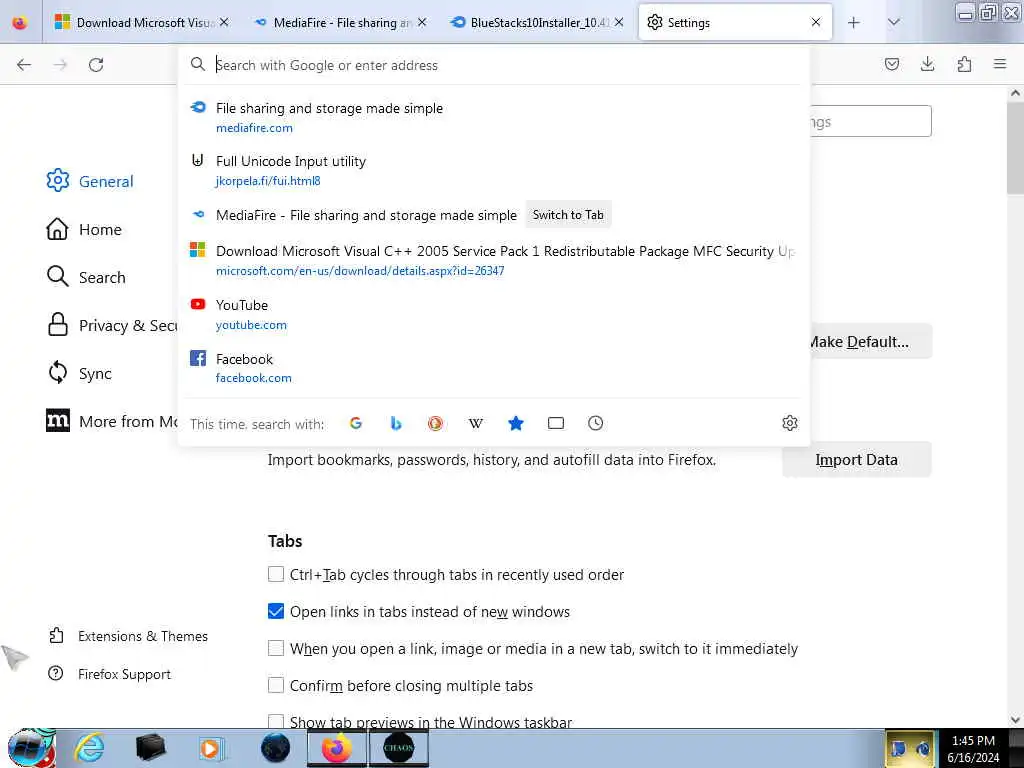Viewport: 1024px width, 768px height.
Task: Click the scrollbar up arrow
Action: pyautogui.click(x=1016, y=93)
